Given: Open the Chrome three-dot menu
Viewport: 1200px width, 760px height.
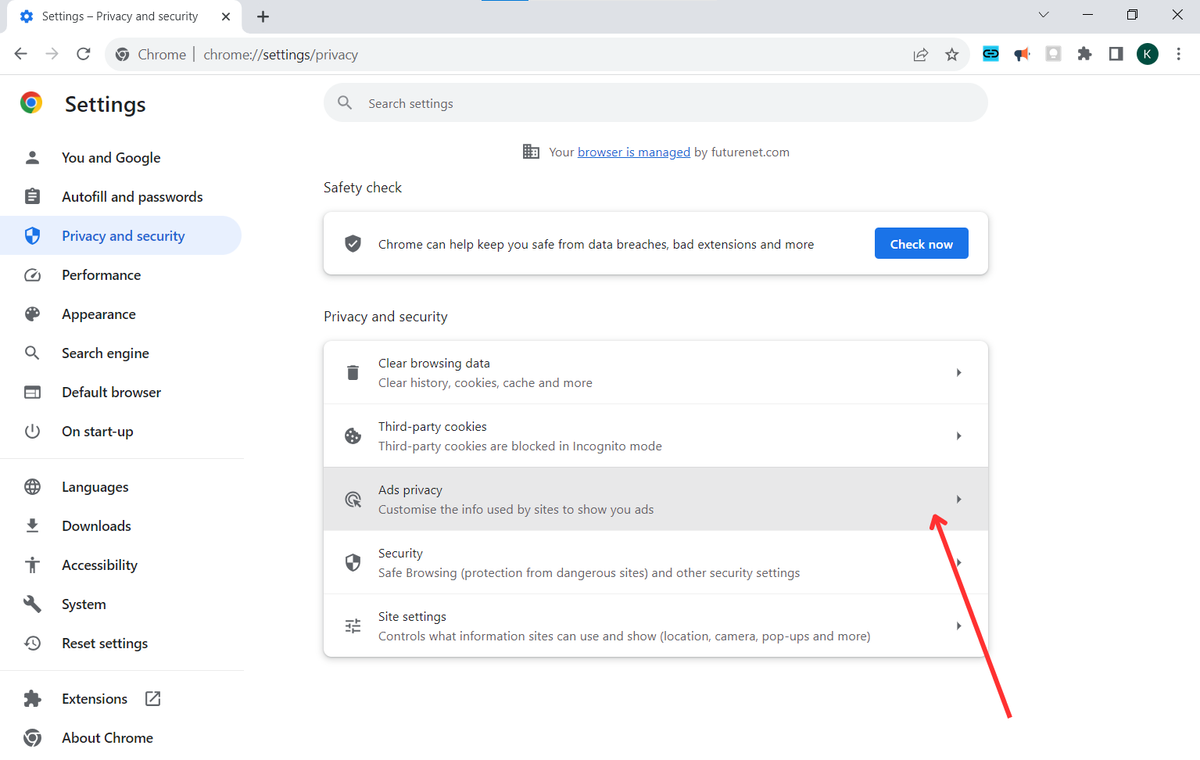Looking at the screenshot, I should (x=1178, y=54).
